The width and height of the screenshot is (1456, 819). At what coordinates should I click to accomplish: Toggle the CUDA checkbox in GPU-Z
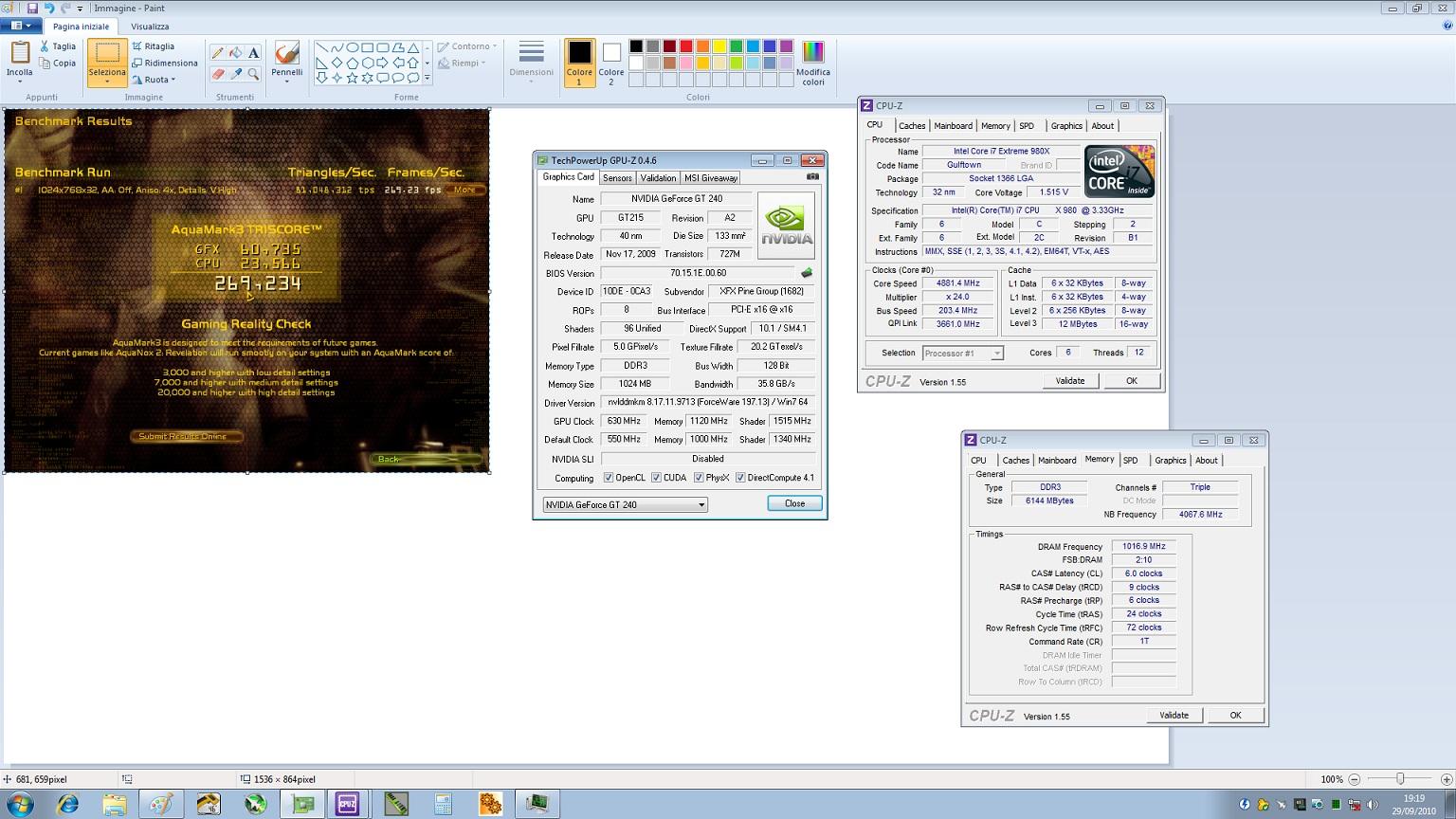tap(656, 478)
